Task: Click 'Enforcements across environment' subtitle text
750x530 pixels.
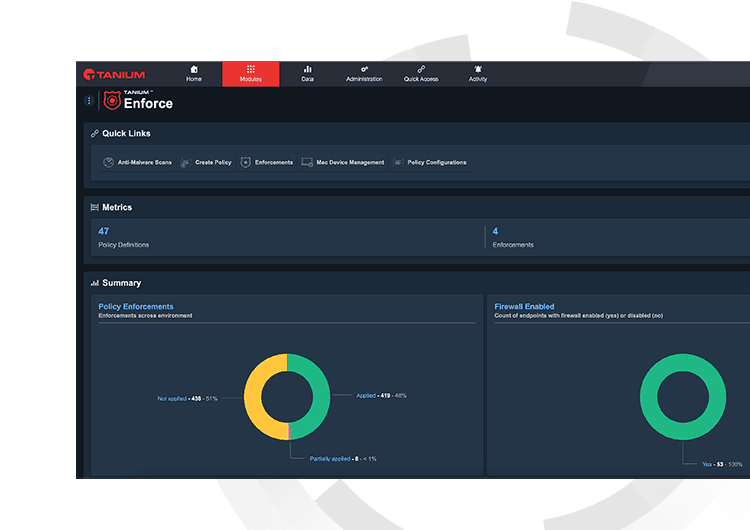Action: [x=145, y=316]
